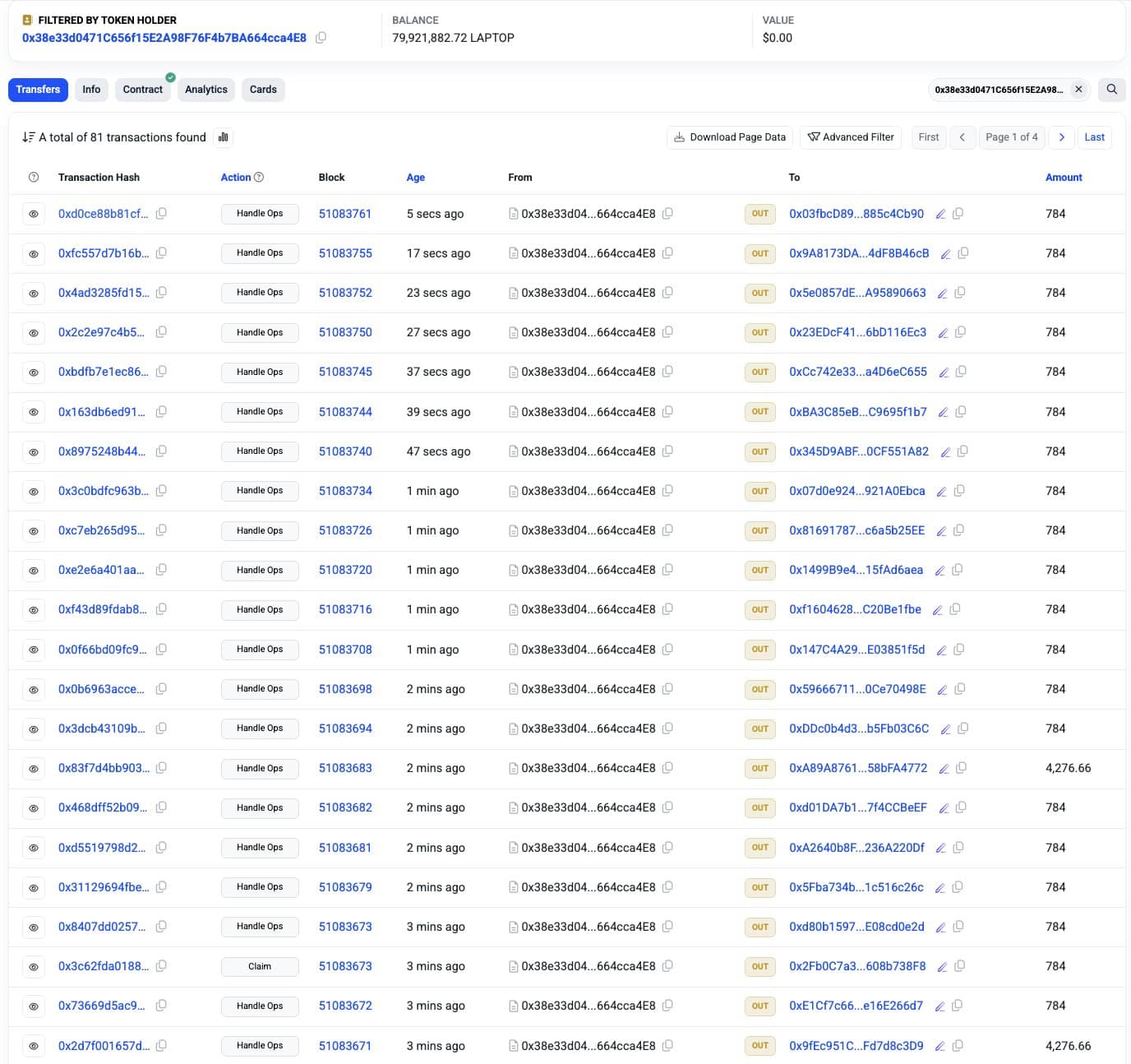Preview transaction 0x3c0bdfc963b with eye icon
This screenshot has width=1131, height=1064.
click(34, 492)
